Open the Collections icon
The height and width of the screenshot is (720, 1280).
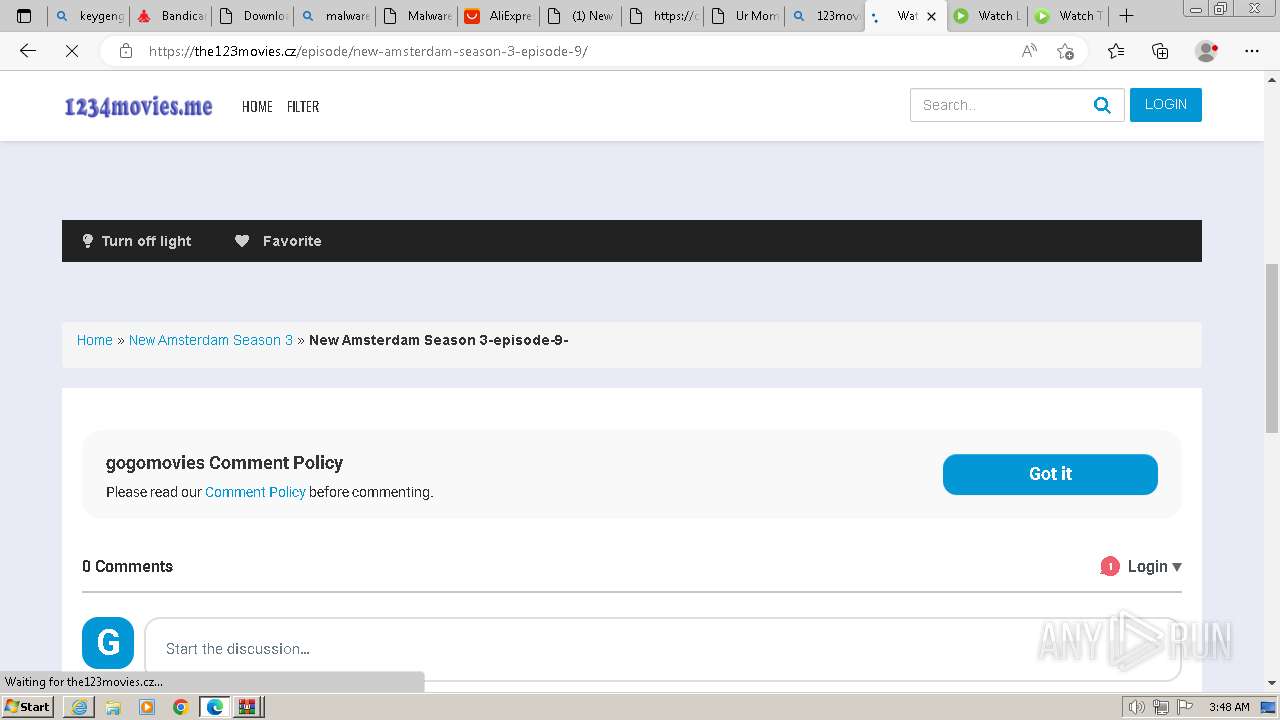pos(1160,51)
